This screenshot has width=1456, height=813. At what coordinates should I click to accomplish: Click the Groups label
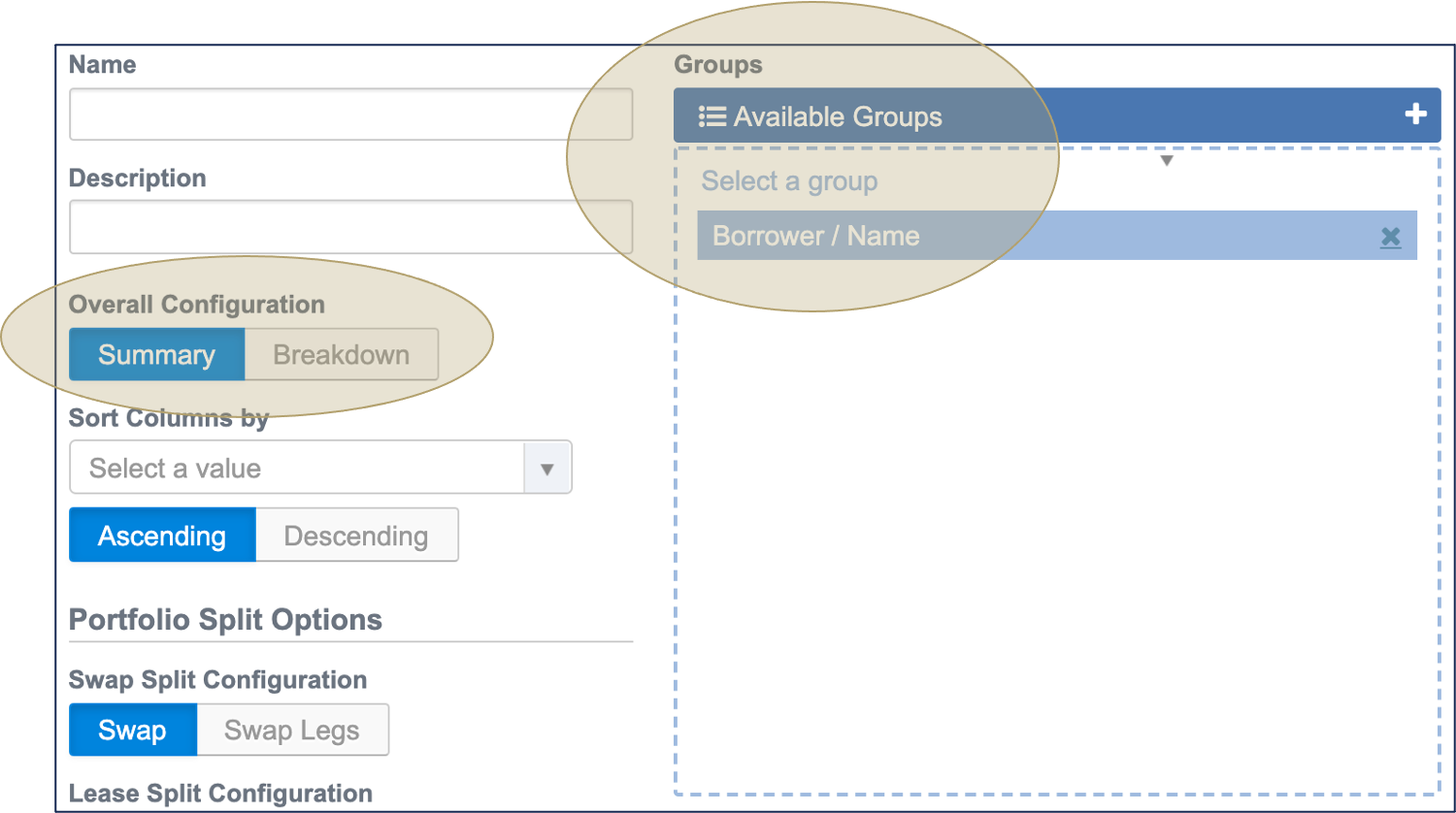tap(717, 65)
